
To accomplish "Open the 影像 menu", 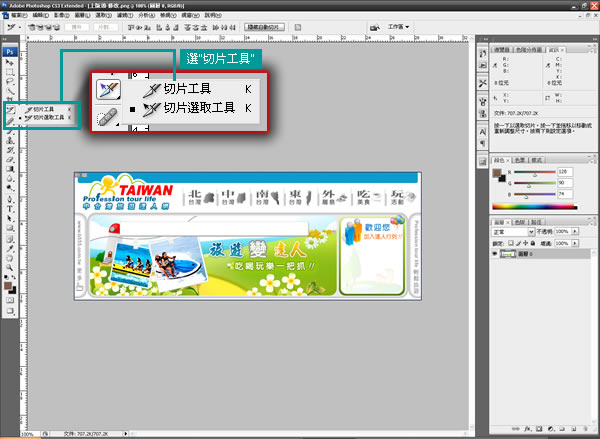I will [61, 15].
